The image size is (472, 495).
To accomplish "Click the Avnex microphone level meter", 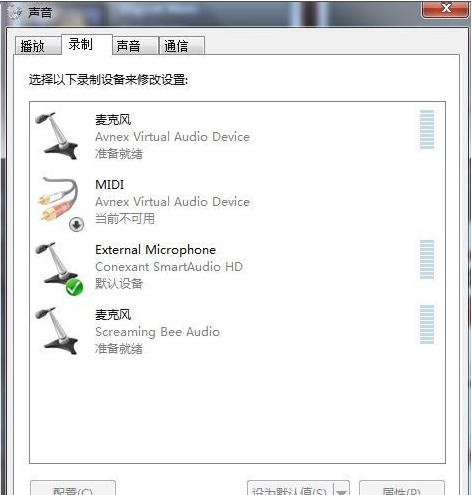I will pos(427,129).
